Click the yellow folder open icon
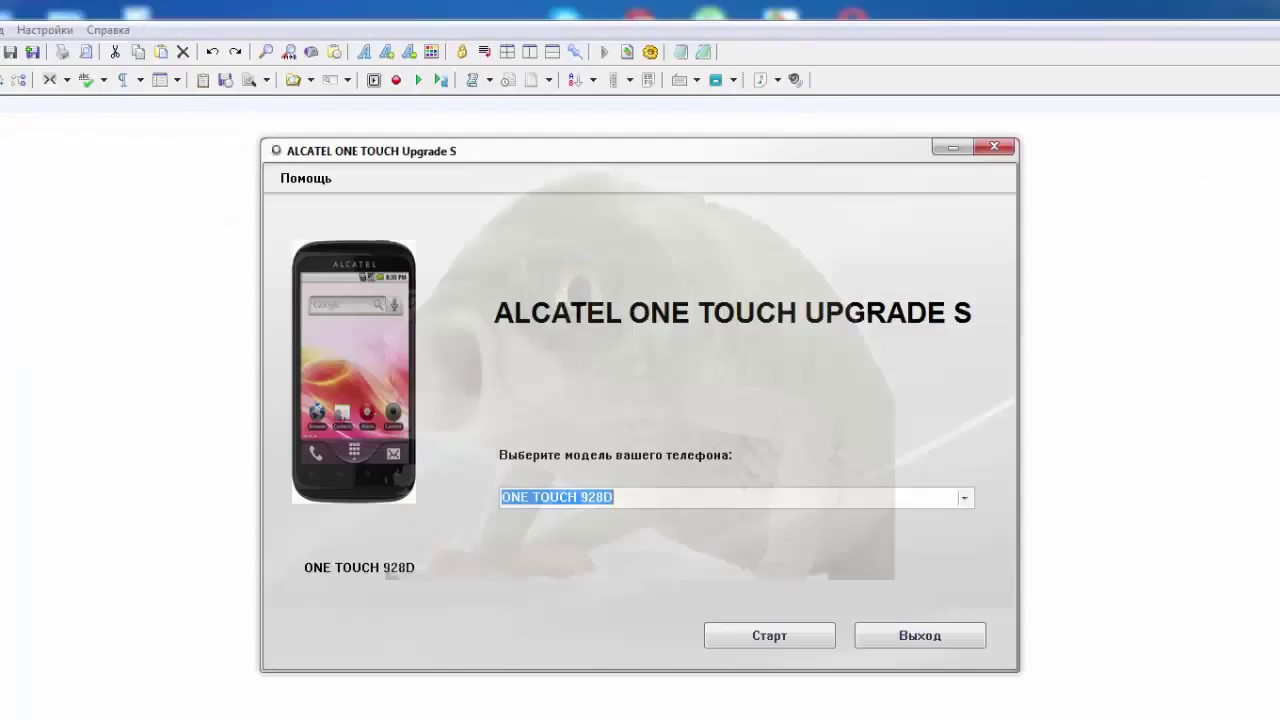Screen dimensions: 1280x720 click(293, 80)
